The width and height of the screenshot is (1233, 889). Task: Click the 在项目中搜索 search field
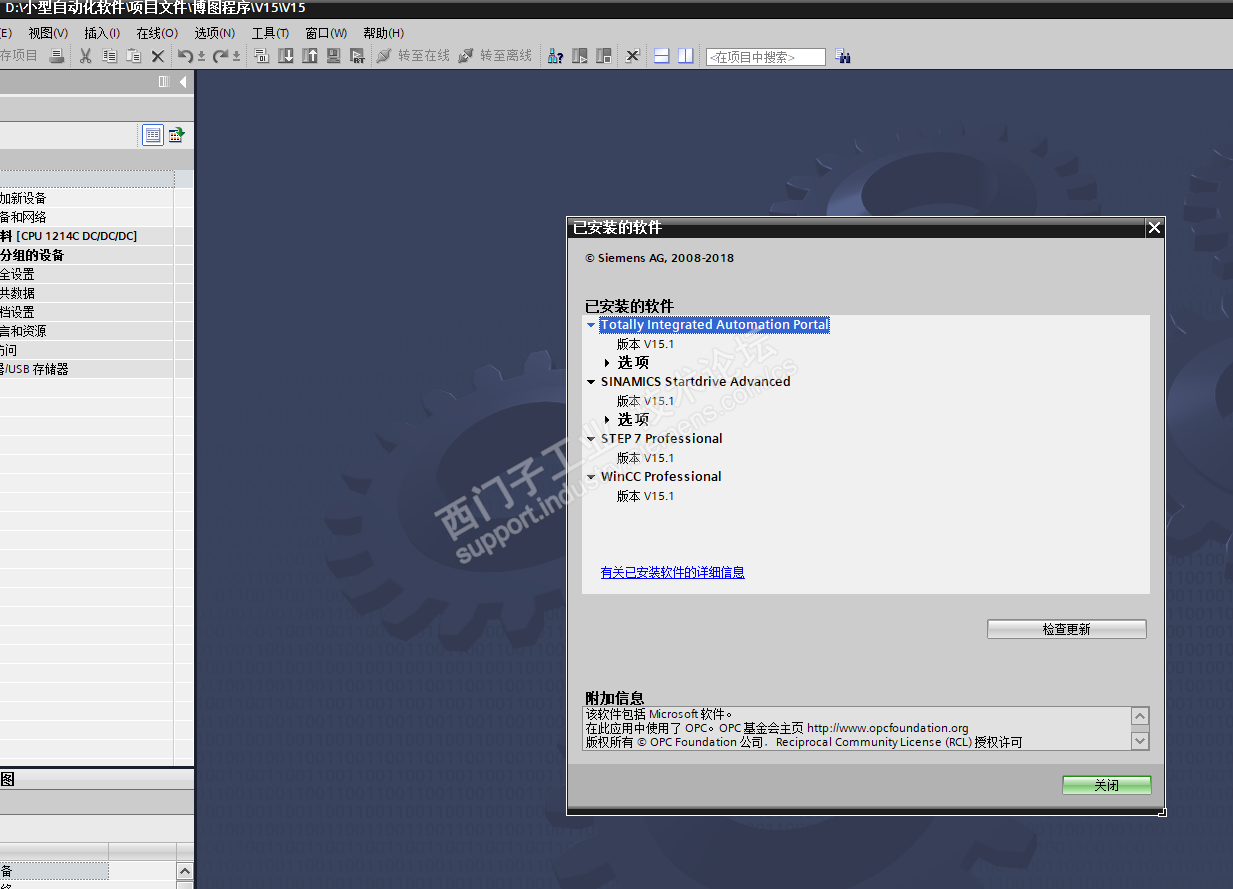click(766, 57)
